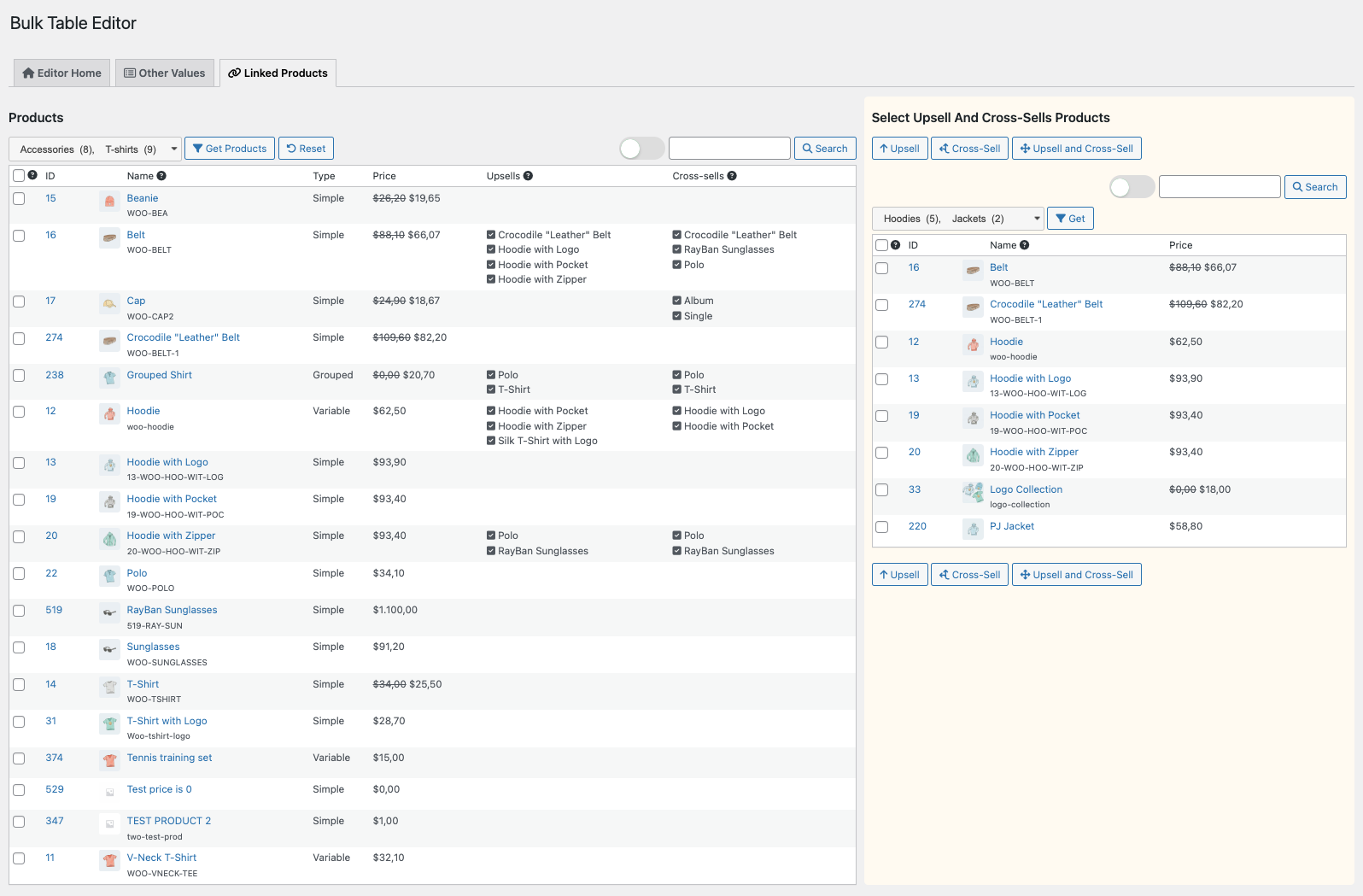Check the V-Neck T-Shirt row checkbox
The image size is (1363, 896).
tap(19, 858)
